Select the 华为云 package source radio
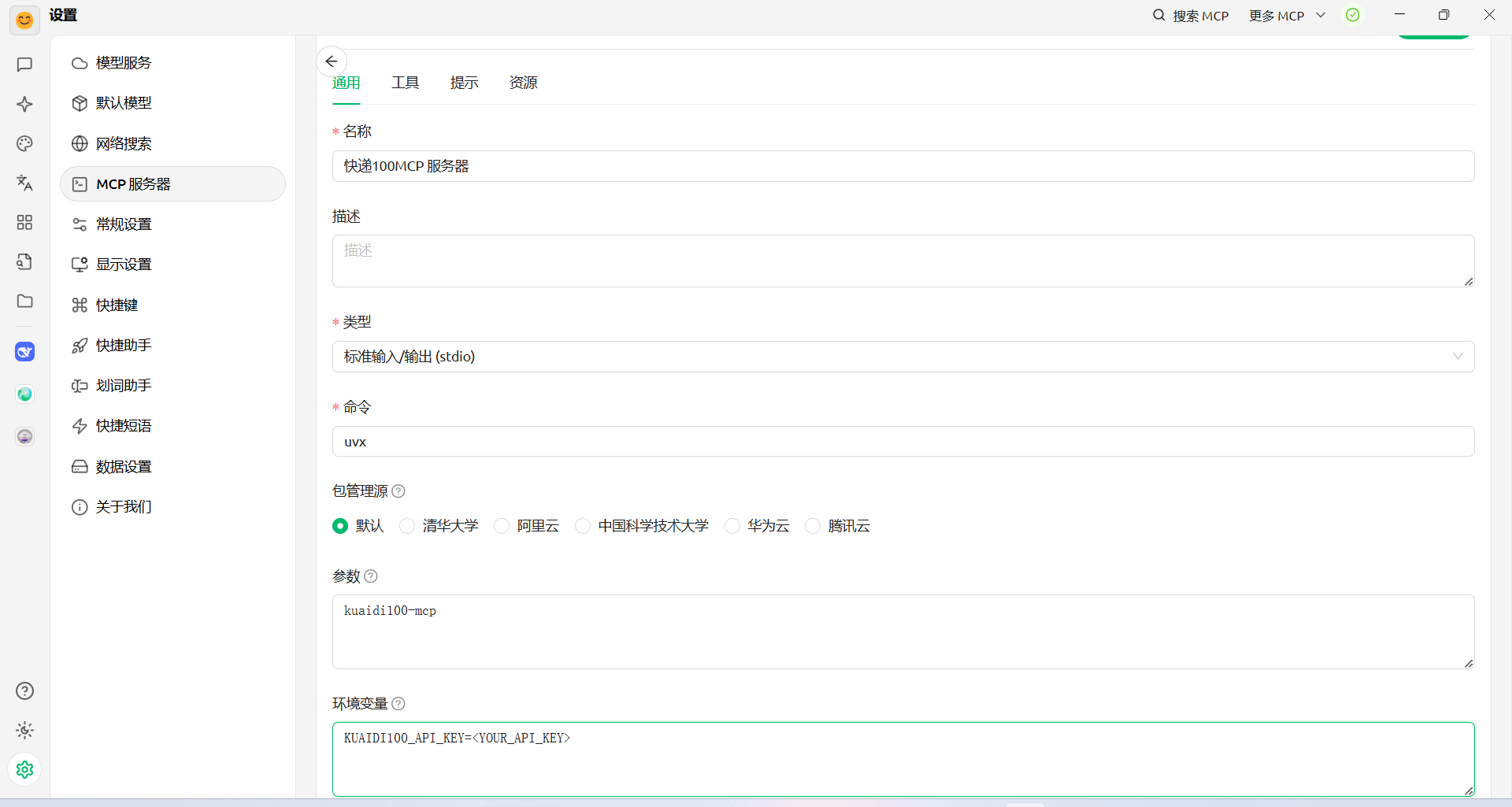The width and height of the screenshot is (1512, 807). click(732, 526)
